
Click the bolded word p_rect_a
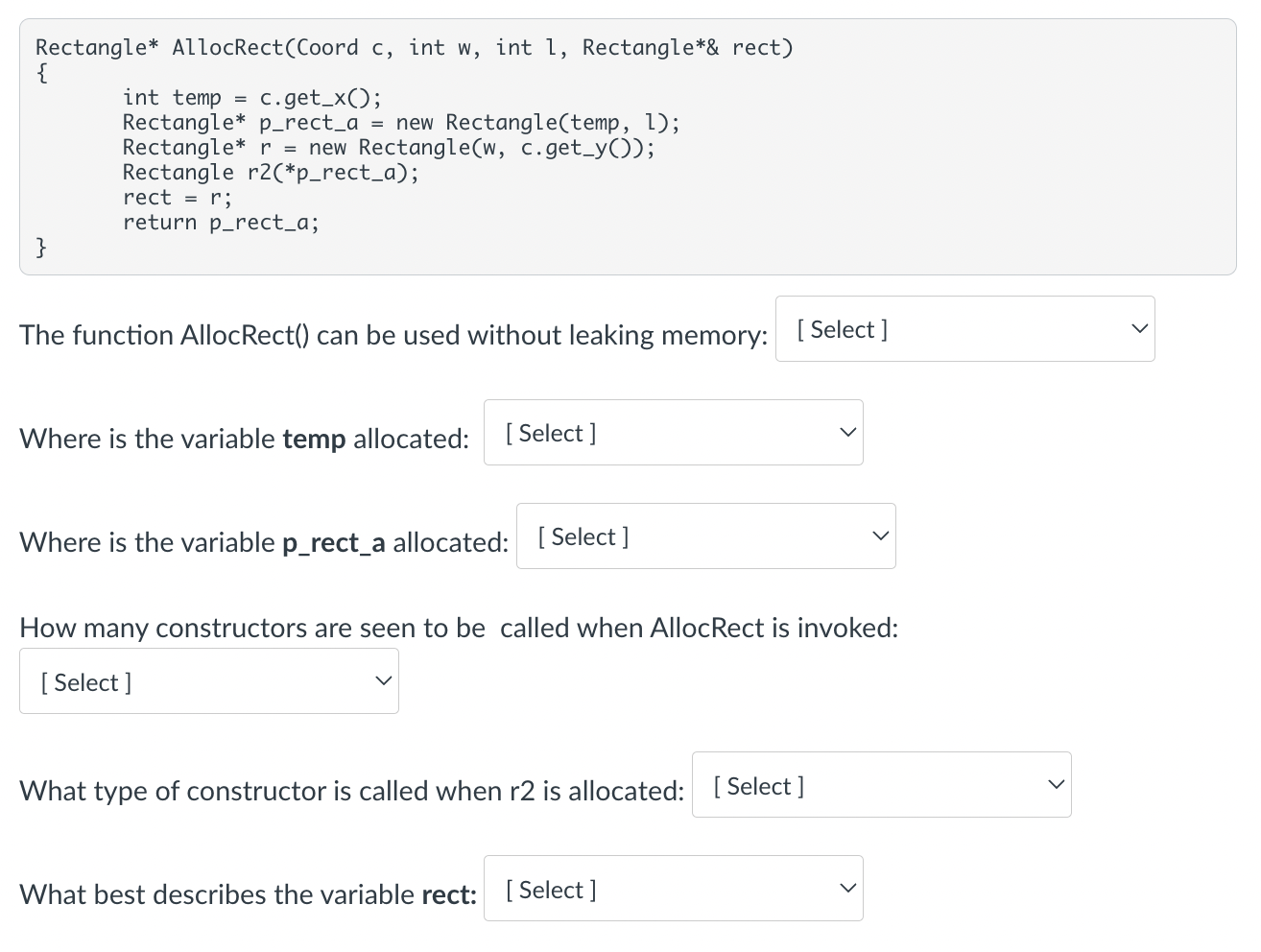[333, 542]
